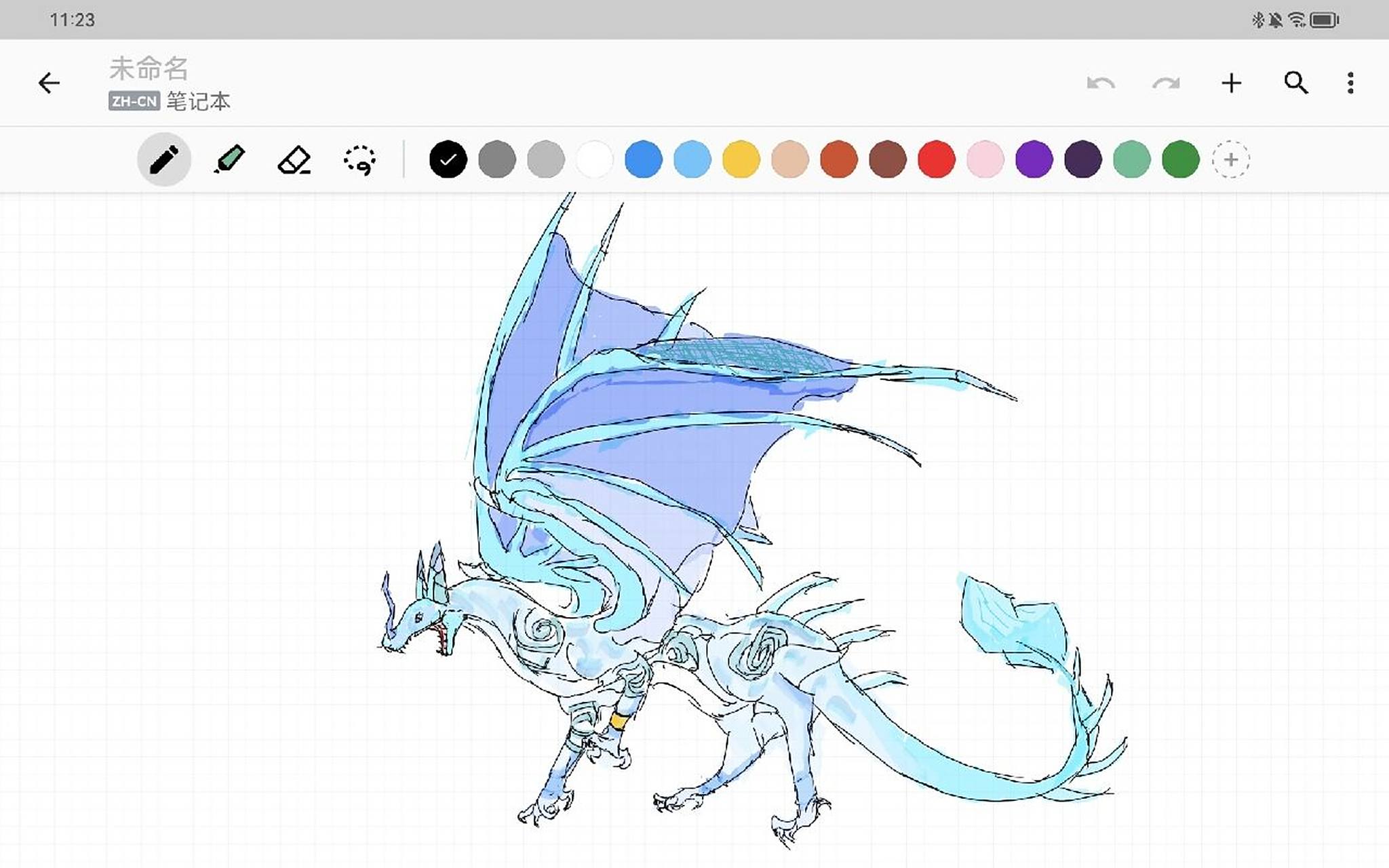The image size is (1389, 868).
Task: Undo the last stroke
Action: click(1100, 83)
